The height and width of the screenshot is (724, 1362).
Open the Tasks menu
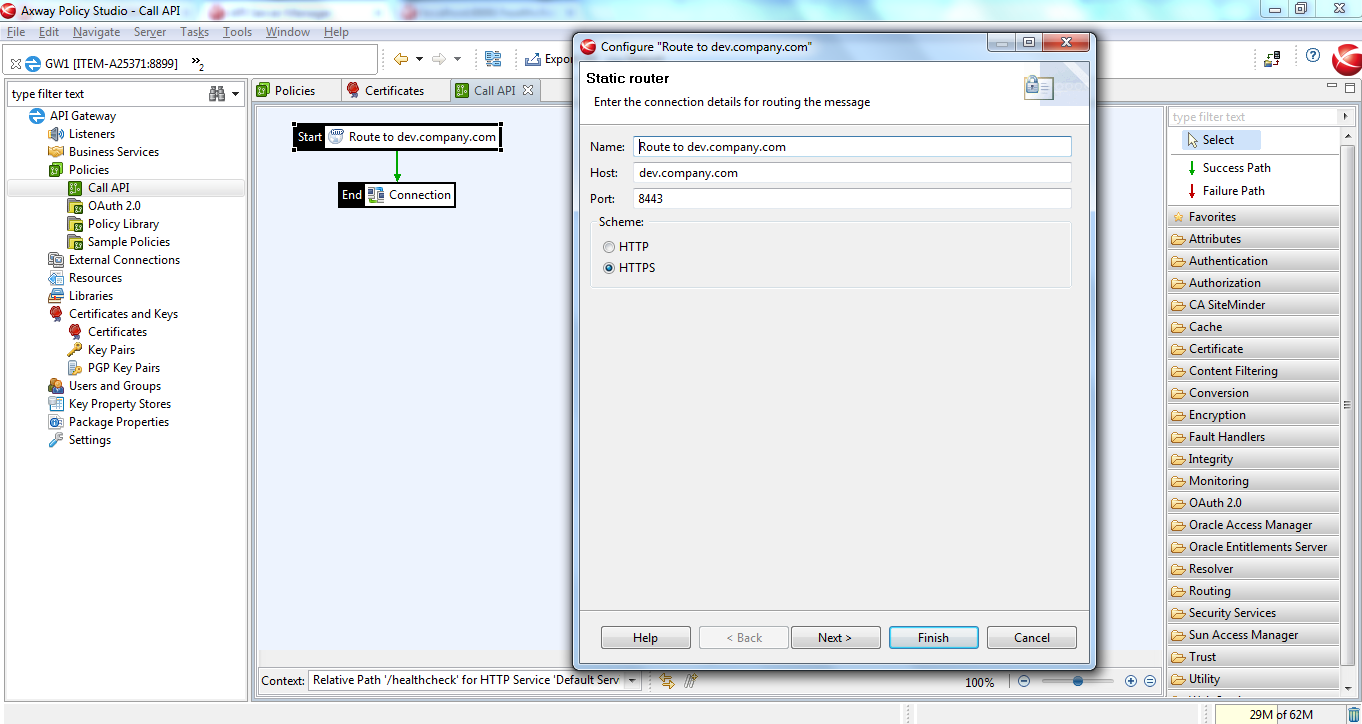tap(195, 32)
